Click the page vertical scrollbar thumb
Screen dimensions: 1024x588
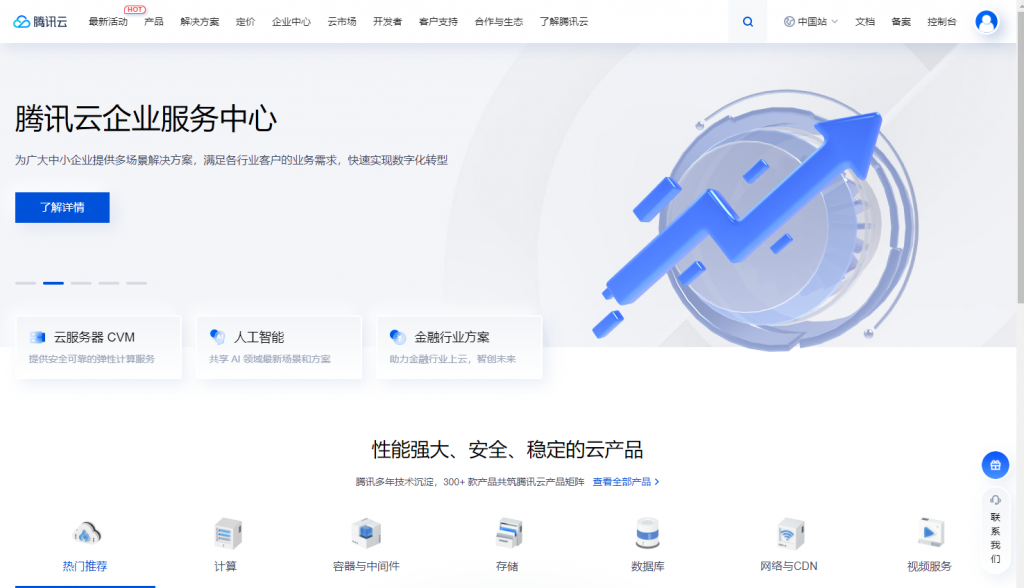(1020, 155)
